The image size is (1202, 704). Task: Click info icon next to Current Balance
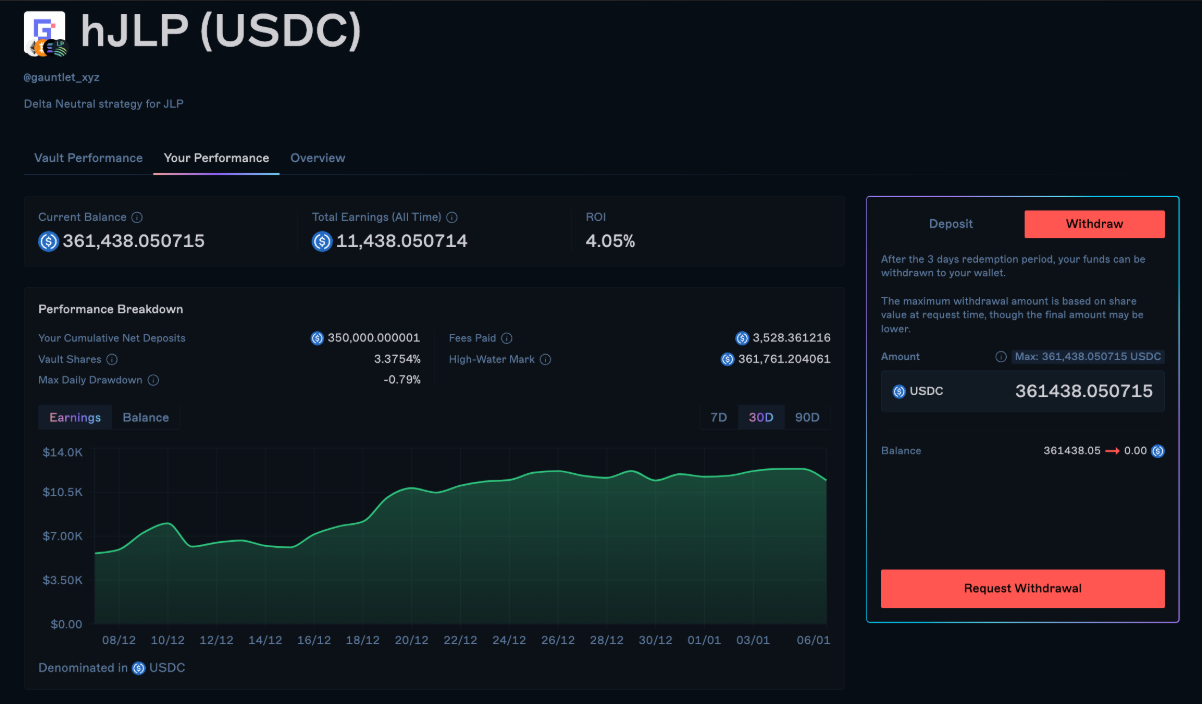137,217
